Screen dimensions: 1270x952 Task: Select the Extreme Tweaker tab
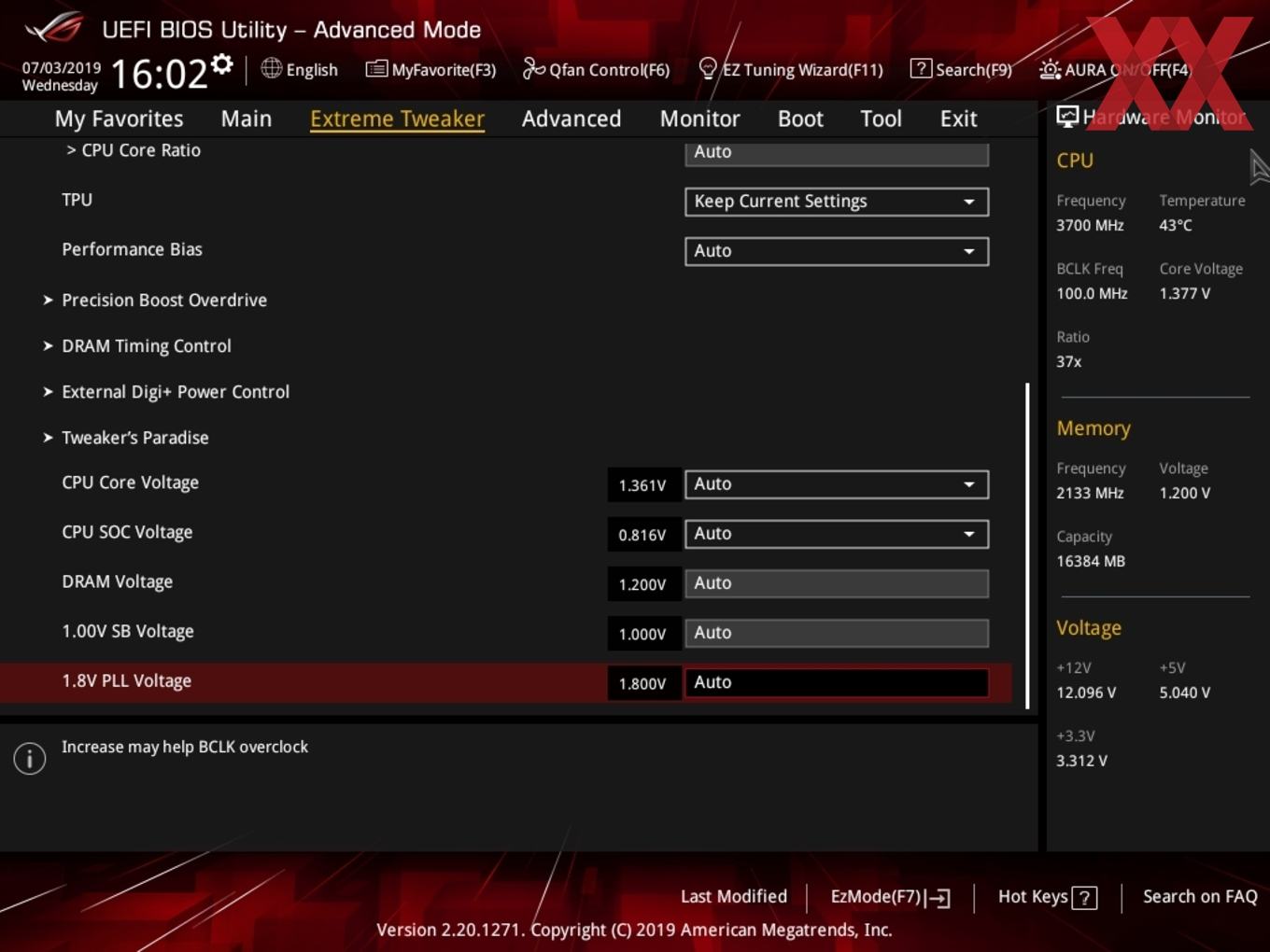(x=397, y=119)
